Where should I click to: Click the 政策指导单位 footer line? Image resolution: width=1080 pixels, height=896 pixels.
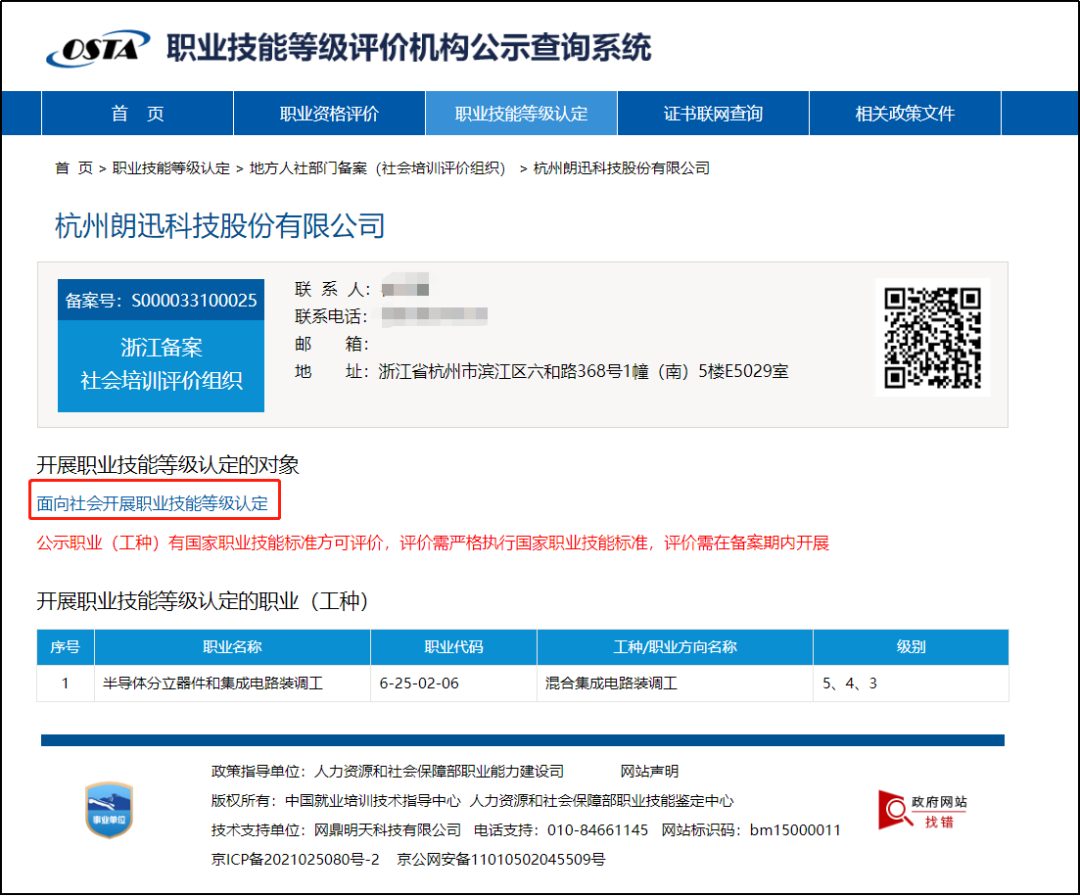[387, 771]
